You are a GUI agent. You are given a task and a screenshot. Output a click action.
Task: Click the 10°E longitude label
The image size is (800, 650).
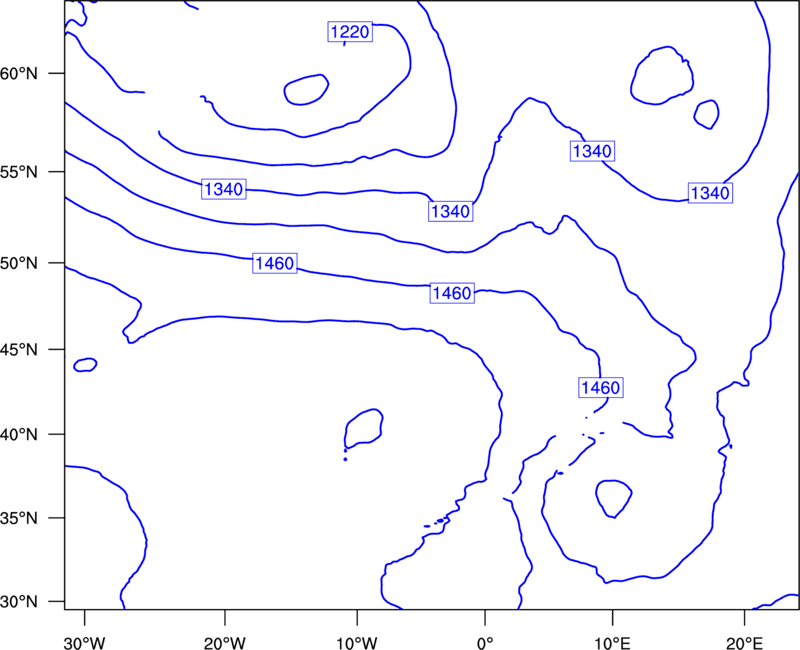612,643
